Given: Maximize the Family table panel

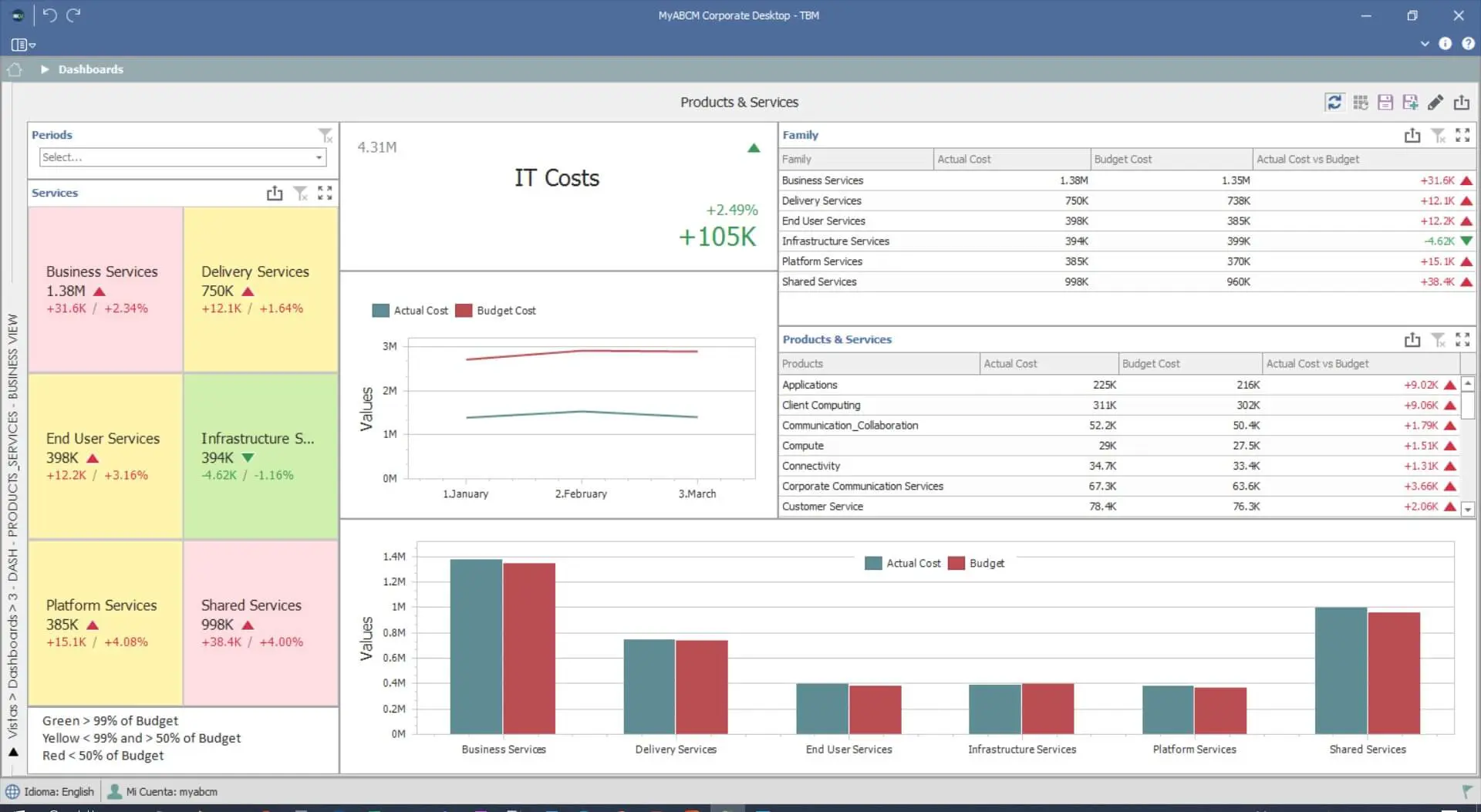Looking at the screenshot, I should 1462,136.
